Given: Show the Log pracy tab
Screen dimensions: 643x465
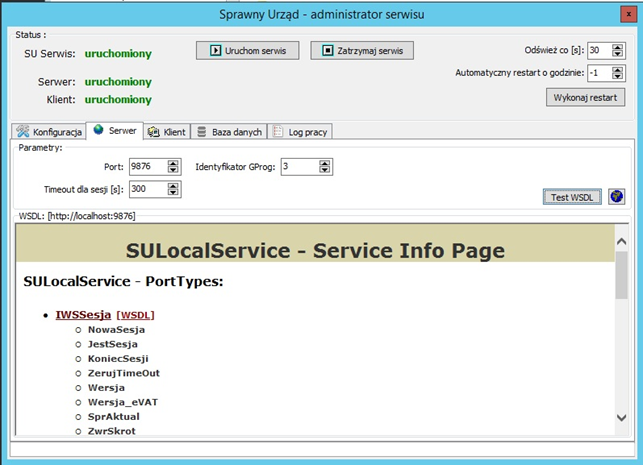Looking at the screenshot, I should point(300,132).
